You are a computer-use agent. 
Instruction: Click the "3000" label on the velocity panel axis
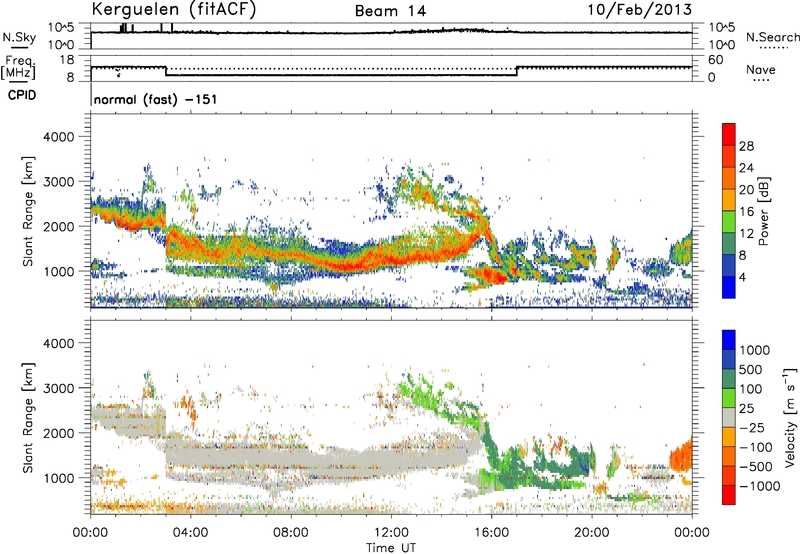click(58, 388)
